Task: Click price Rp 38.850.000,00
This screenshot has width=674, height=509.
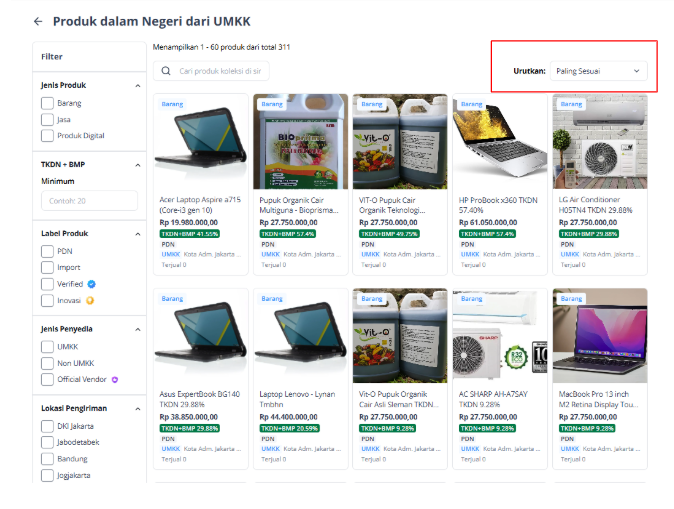Action: (x=189, y=417)
